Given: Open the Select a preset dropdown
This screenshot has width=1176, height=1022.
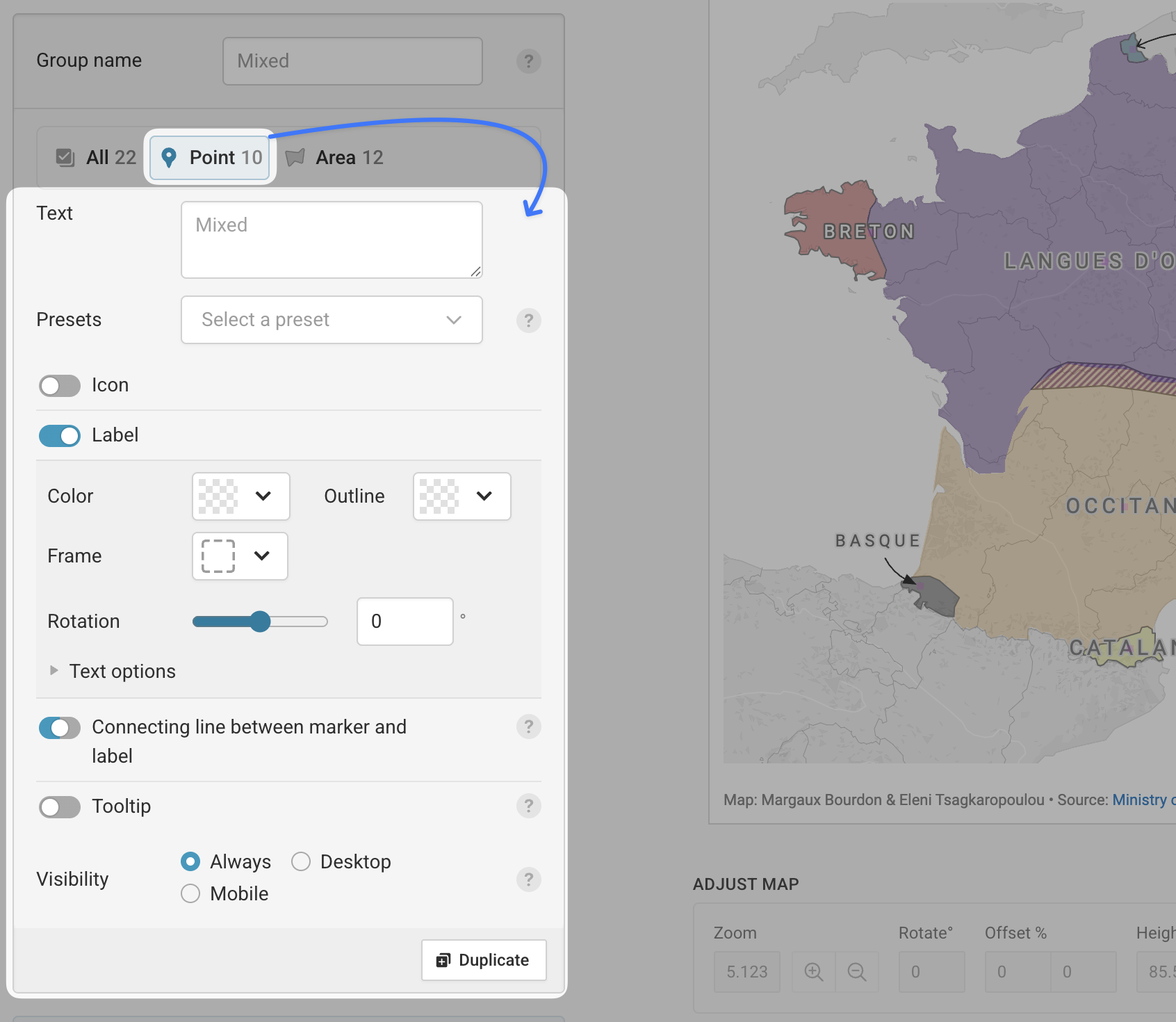Looking at the screenshot, I should point(332,320).
